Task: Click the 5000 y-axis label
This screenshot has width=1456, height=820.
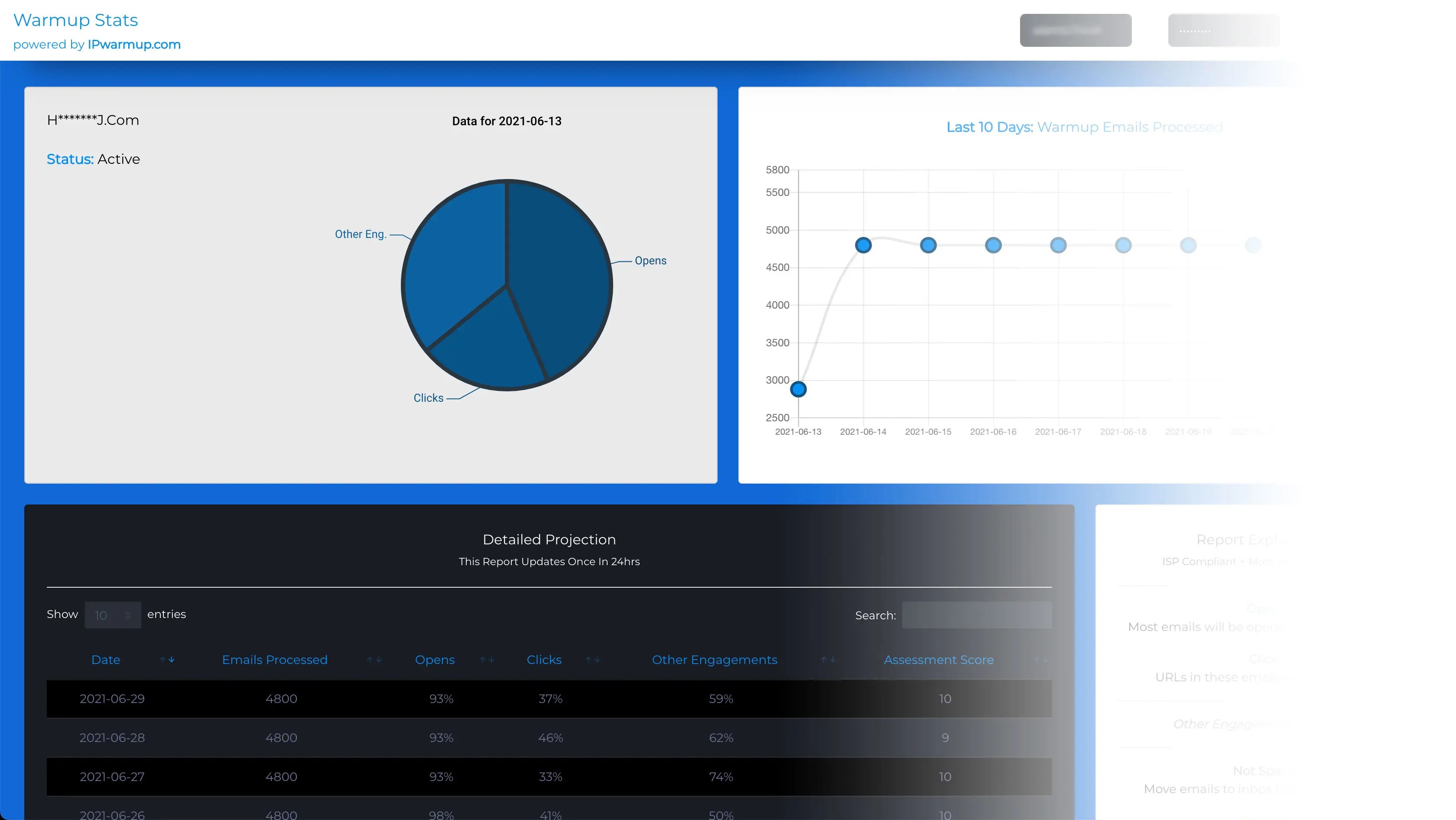Action: click(x=777, y=230)
